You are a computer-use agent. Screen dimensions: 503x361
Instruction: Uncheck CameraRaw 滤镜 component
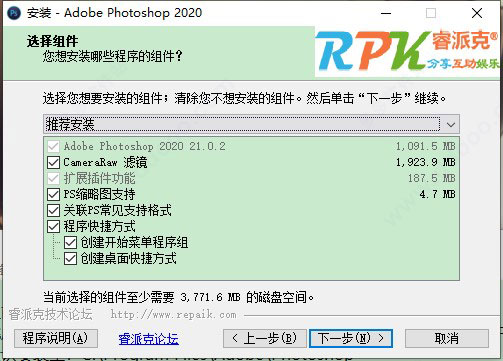53,162
